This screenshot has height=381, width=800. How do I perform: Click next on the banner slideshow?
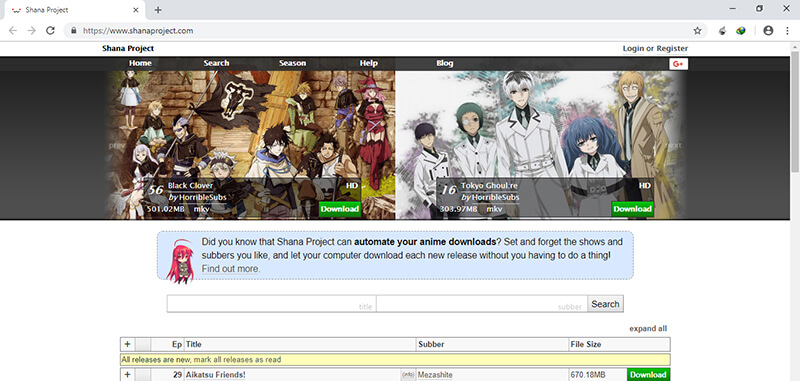pos(673,145)
